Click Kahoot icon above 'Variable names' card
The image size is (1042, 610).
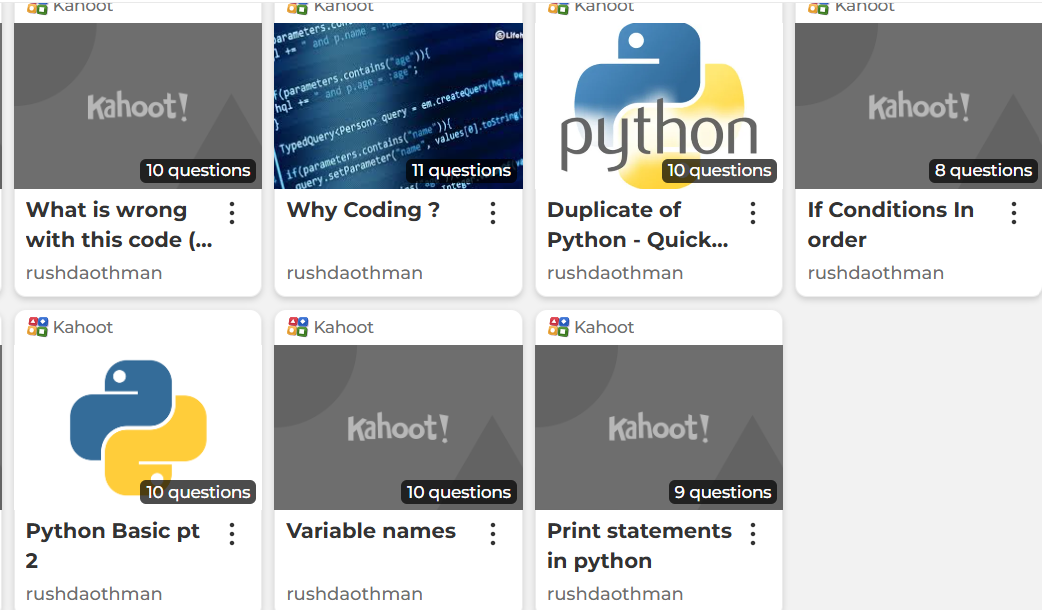(x=298, y=327)
